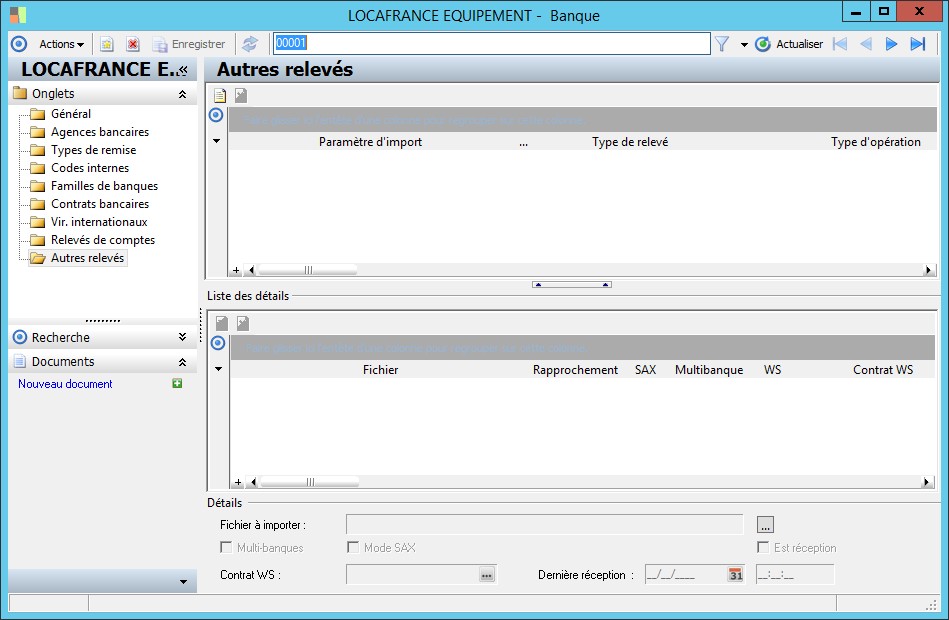This screenshot has height=620, width=949.
Task: Open the bottom navigation pane dropdown arrow
Action: coord(183,582)
